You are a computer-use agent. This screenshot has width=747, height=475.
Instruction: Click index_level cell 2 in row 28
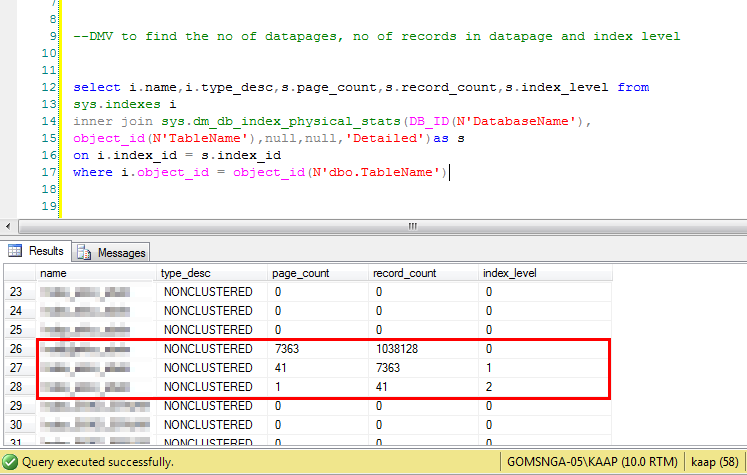[545, 387]
